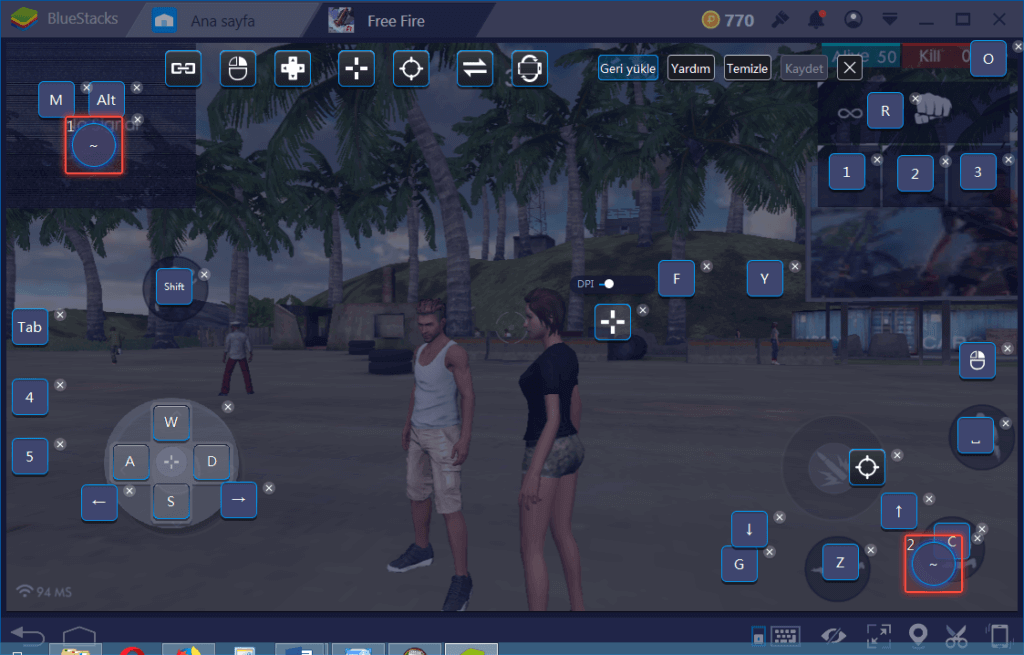
Task: Open fullscreen with the expand arrows icon
Action: pyautogui.click(x=878, y=635)
